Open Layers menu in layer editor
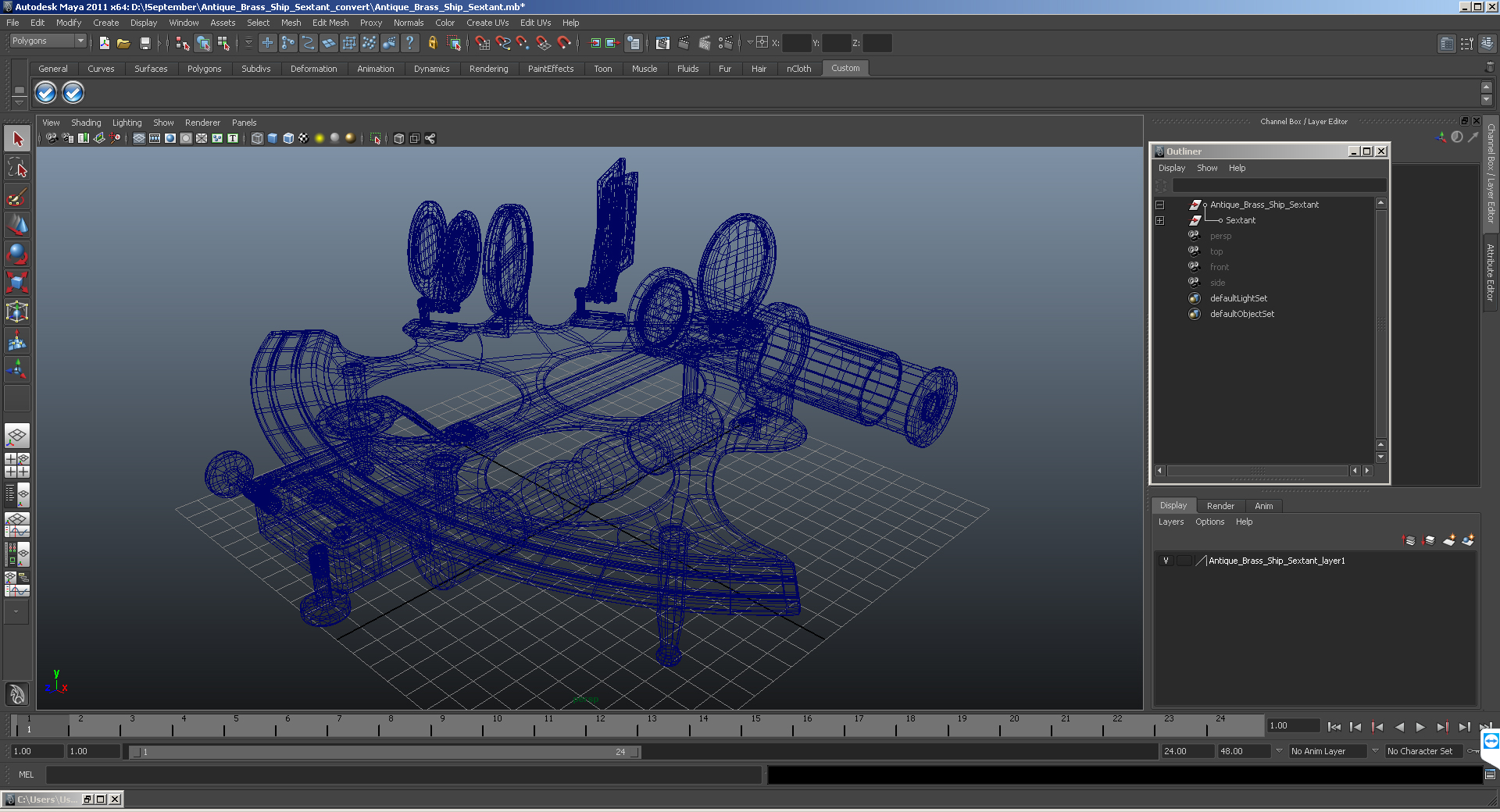 (1170, 522)
